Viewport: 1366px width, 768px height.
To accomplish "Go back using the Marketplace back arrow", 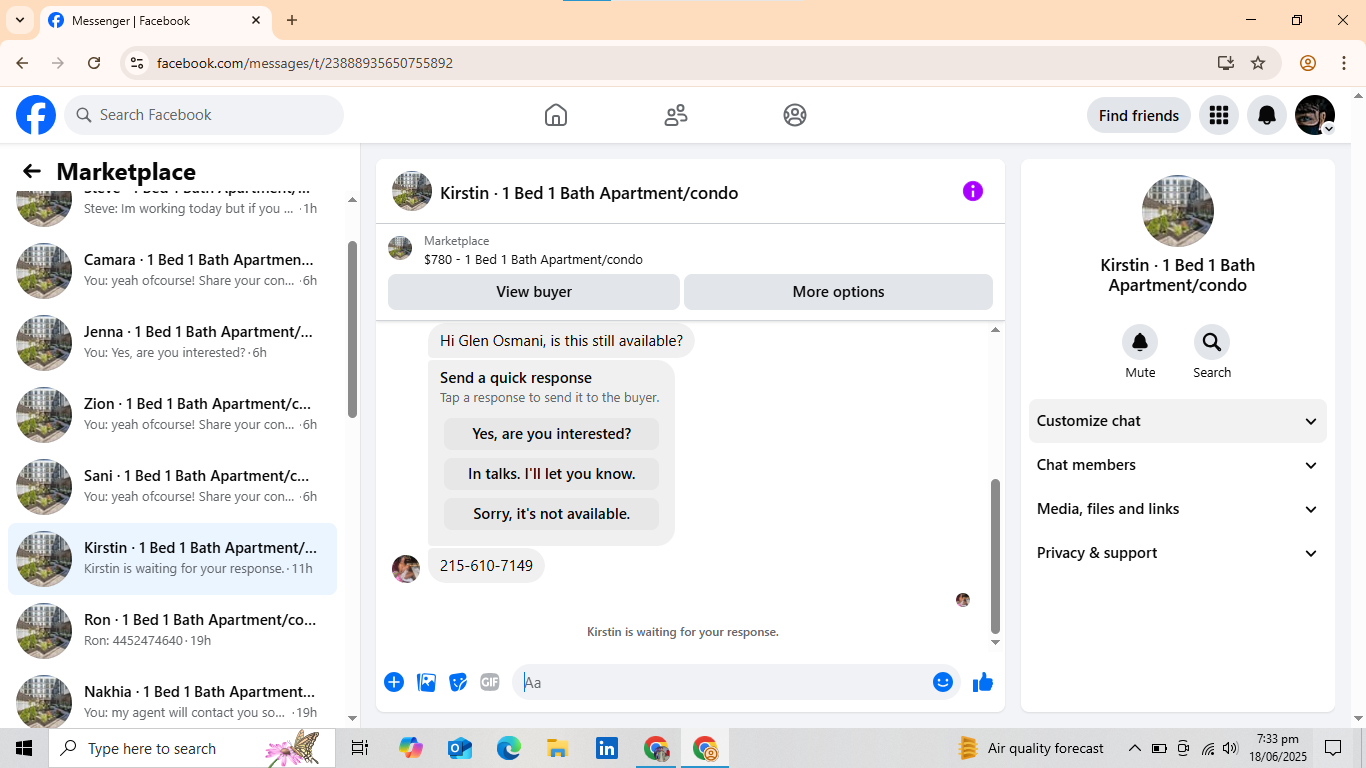I will click(32, 171).
